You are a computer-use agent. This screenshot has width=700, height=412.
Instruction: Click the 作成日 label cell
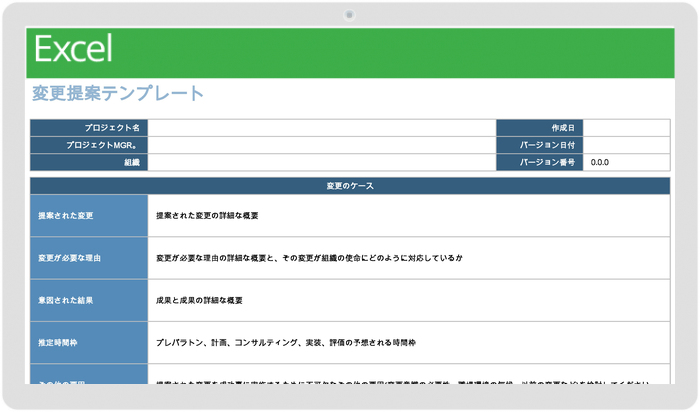pos(540,128)
